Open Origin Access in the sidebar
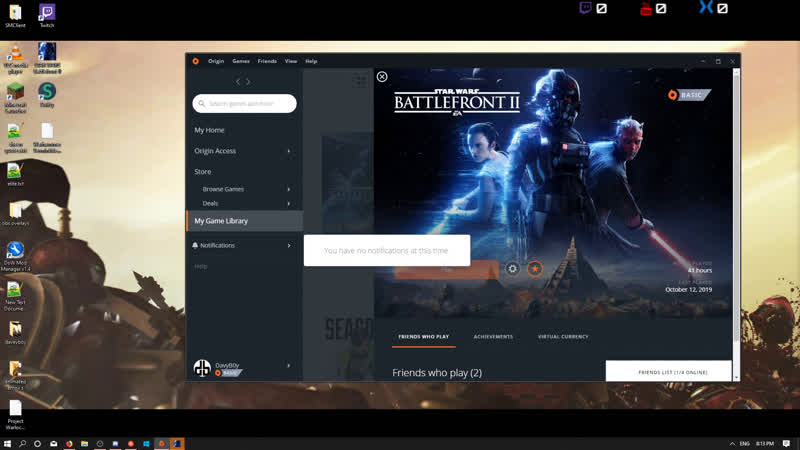Viewport: 800px width, 450px height. pos(215,151)
